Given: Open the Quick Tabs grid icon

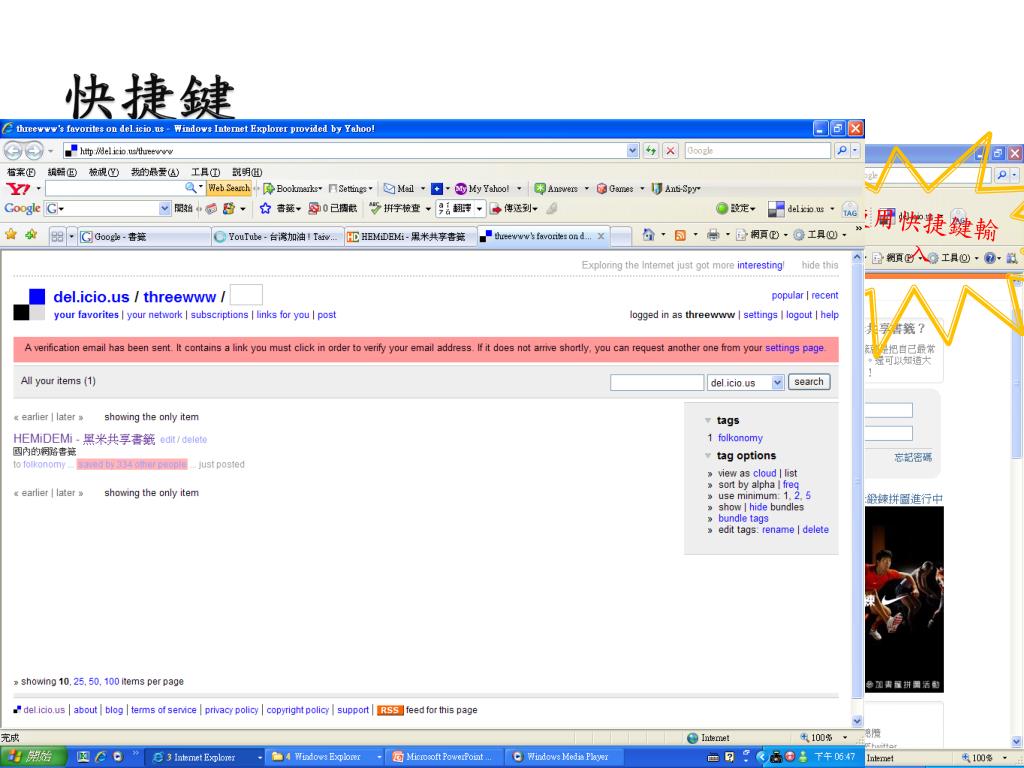Looking at the screenshot, I should [x=57, y=236].
